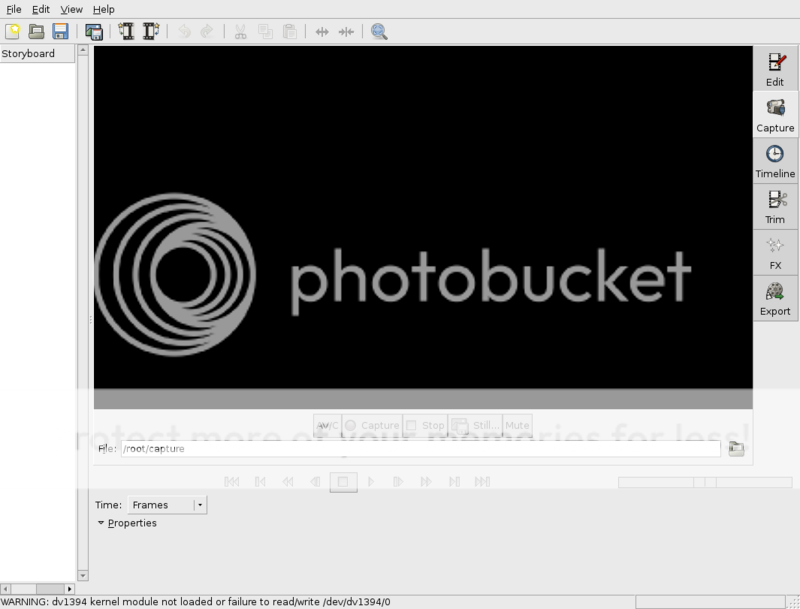Toggle the AV/C control button
This screenshot has width=800, height=609.
tap(327, 425)
